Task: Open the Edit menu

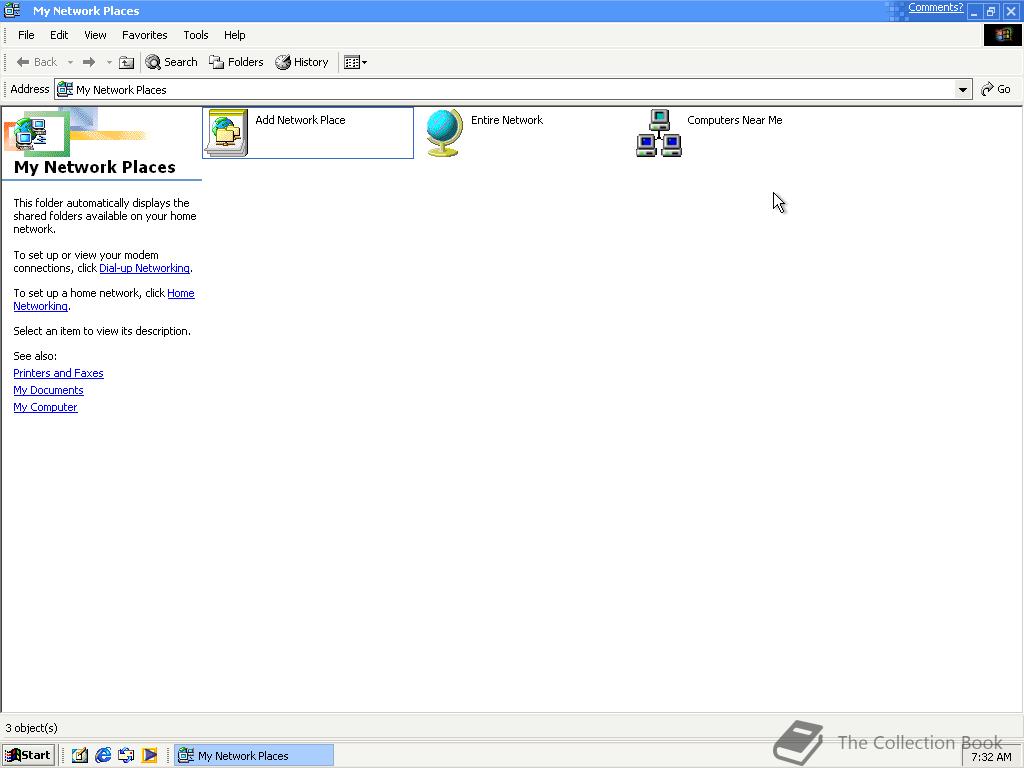Action: (x=59, y=35)
